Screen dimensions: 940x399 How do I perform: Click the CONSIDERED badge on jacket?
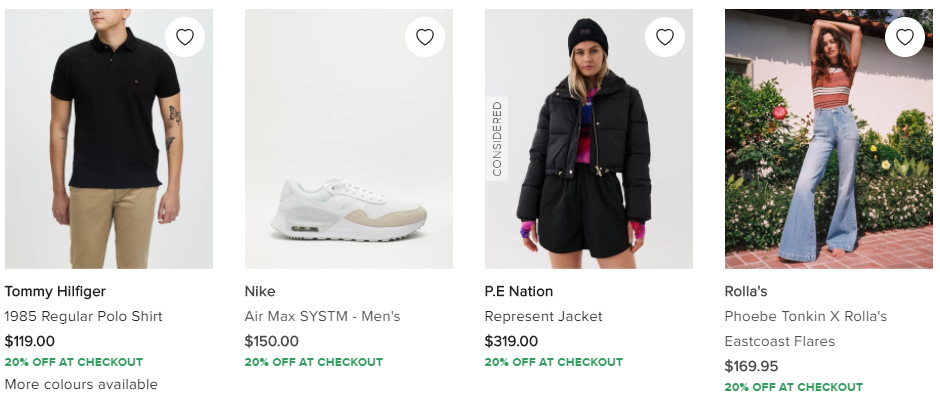pos(496,138)
